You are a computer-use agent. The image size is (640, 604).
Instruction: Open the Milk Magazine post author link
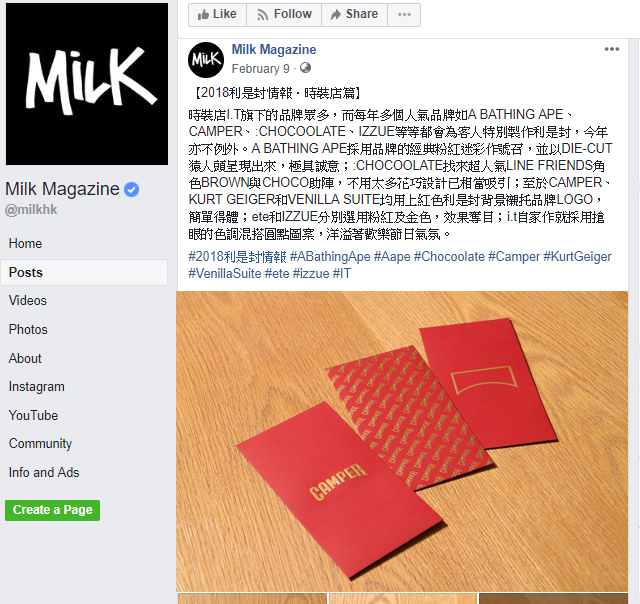tap(274, 50)
